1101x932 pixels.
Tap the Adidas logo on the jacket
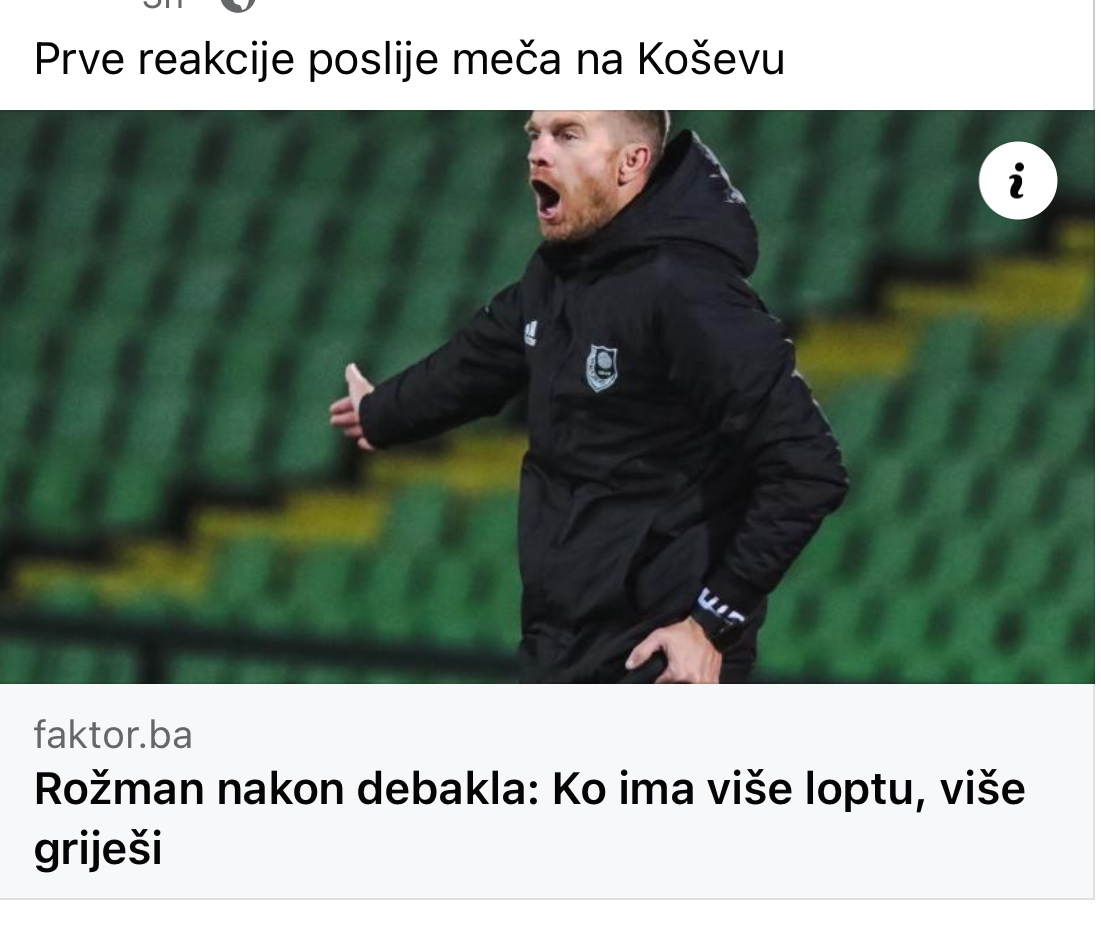[x=530, y=333]
